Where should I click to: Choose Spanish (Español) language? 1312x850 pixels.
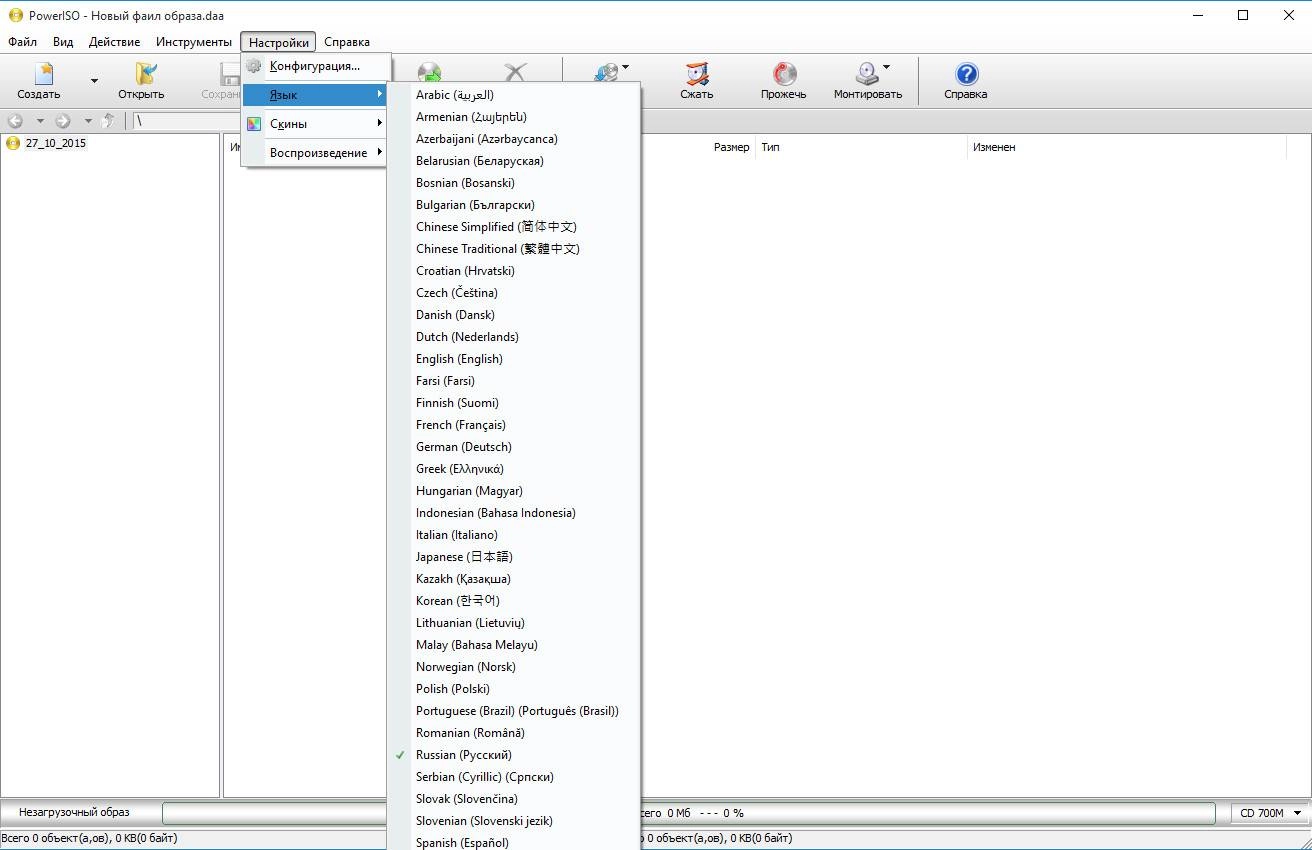pos(513,842)
